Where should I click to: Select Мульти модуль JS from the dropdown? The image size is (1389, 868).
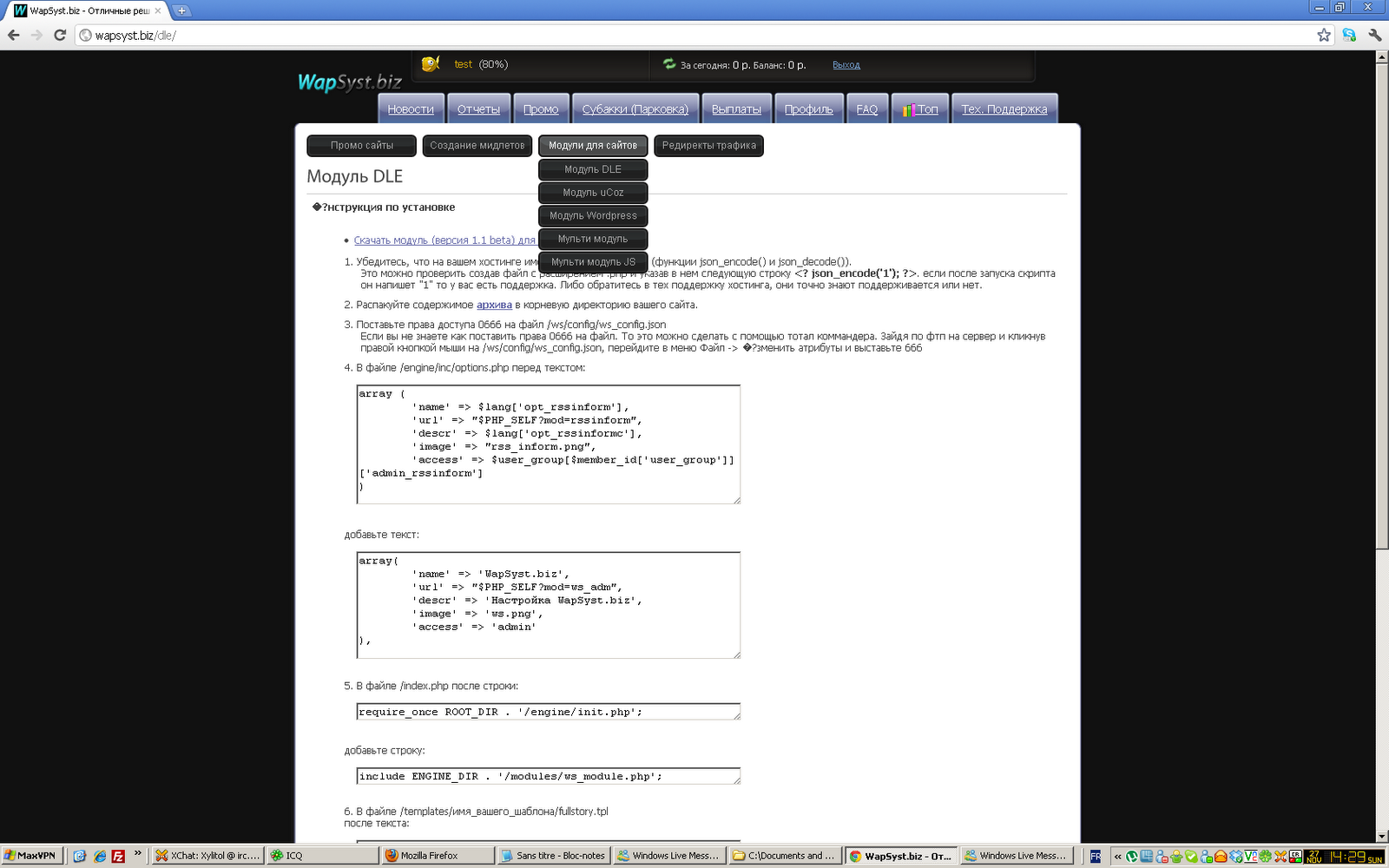593,262
